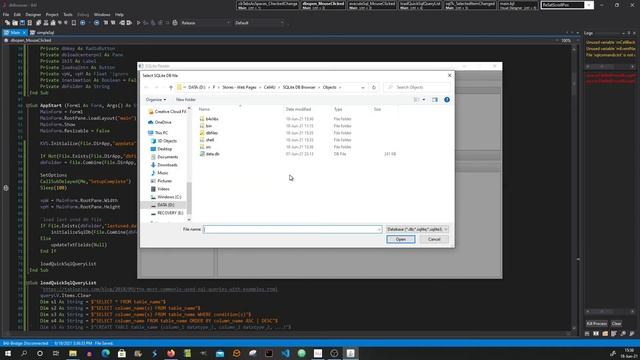Click the Cancel button in dialog

pyautogui.click(x=434, y=239)
